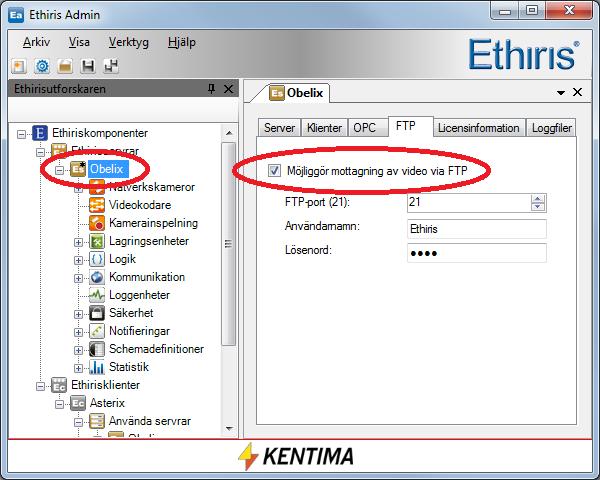
Task: Click the Kommunikation globe icon
Action: pos(97,277)
